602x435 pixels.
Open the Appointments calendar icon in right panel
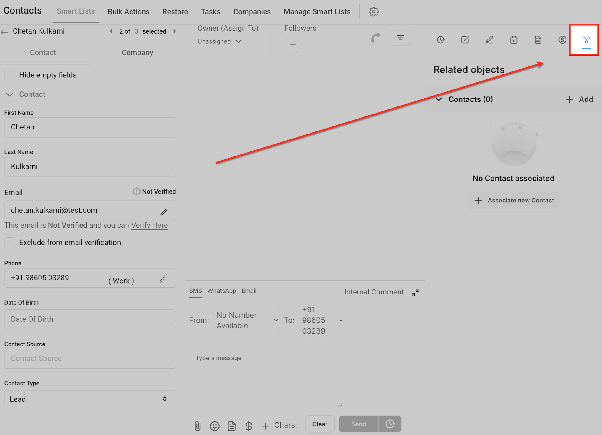(x=513, y=40)
